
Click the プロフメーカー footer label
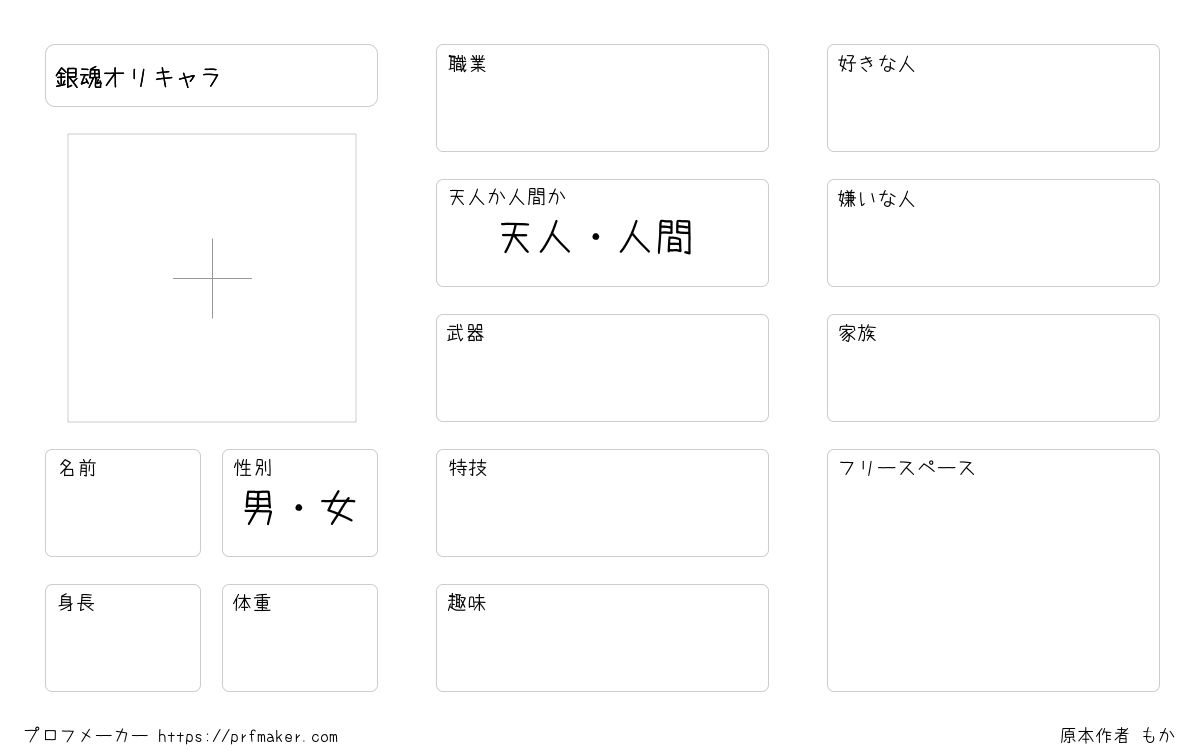pyautogui.click(x=86, y=736)
